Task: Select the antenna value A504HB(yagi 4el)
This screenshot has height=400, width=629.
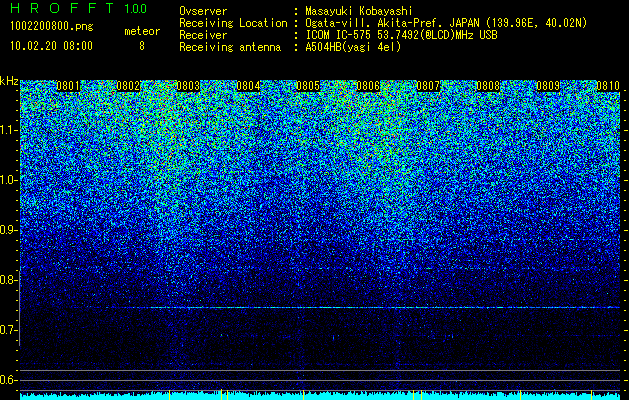Action: click(353, 47)
